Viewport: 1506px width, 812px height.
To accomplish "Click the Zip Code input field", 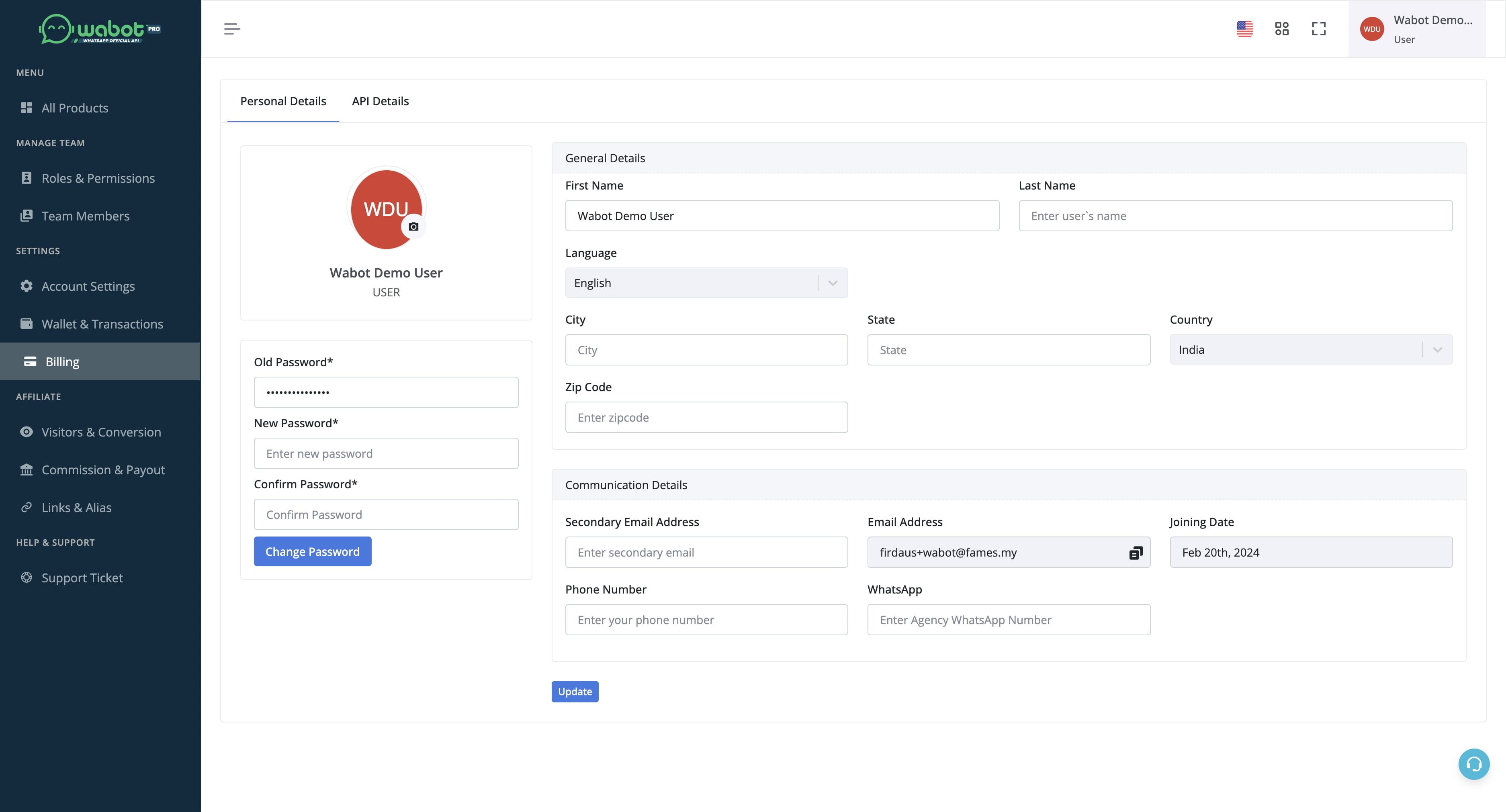I will click(706, 417).
